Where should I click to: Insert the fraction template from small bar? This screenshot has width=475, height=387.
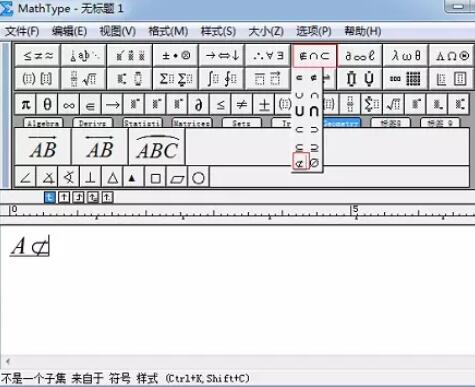point(350,105)
